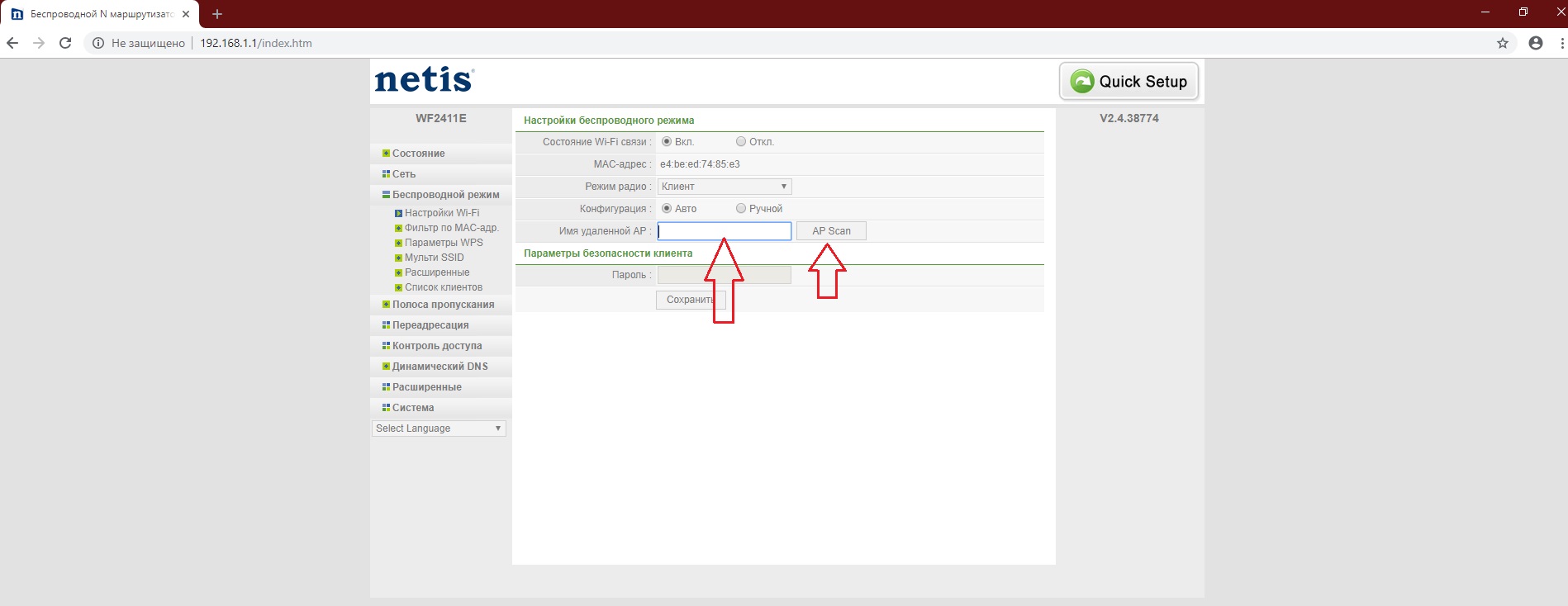Image resolution: width=1568 pixels, height=606 pixels.
Task: Click the icon beside Параметры WPS
Action: pyautogui.click(x=398, y=243)
